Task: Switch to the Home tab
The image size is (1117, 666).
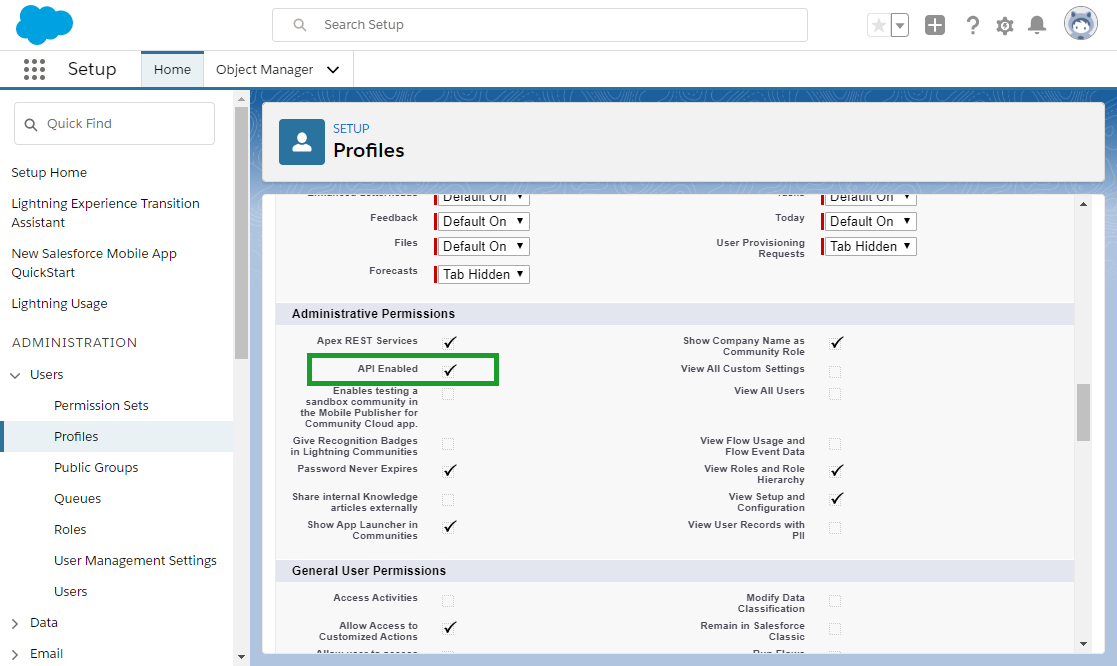Action: [172, 70]
